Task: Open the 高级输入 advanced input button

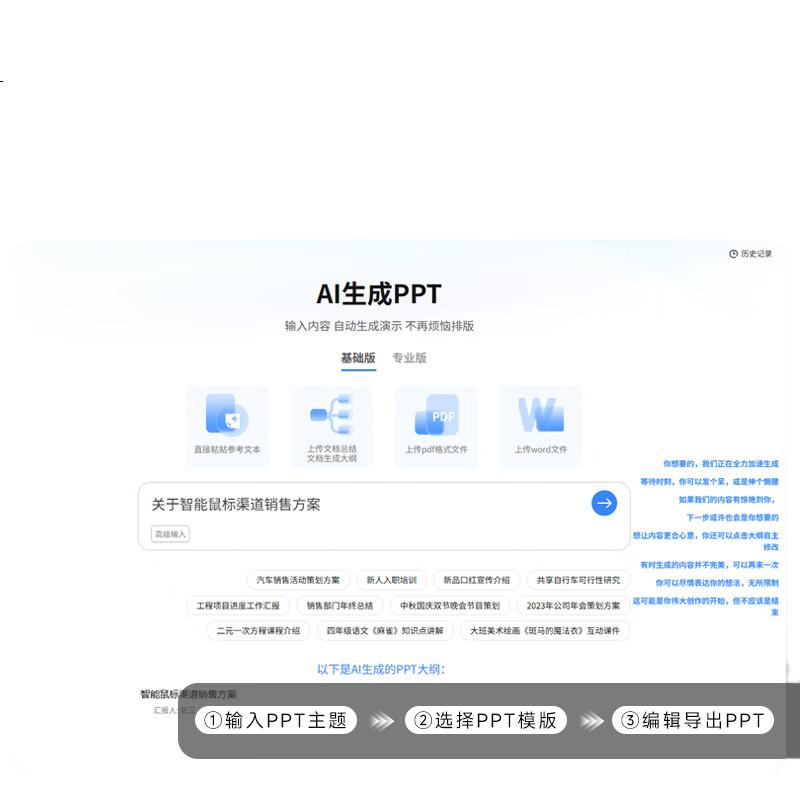Action: (170, 534)
